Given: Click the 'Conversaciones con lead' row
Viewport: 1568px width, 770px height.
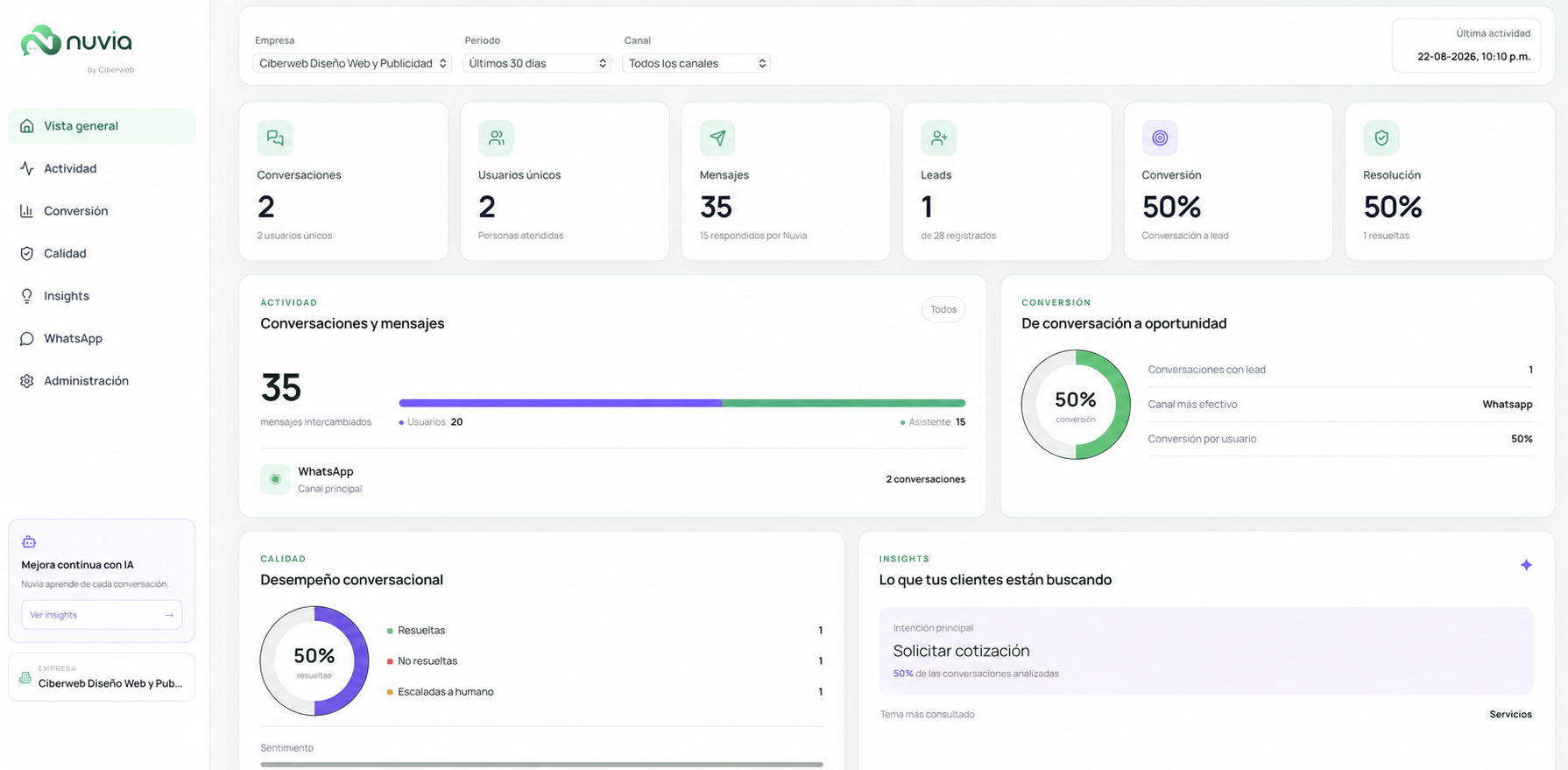Looking at the screenshot, I should (x=1340, y=370).
